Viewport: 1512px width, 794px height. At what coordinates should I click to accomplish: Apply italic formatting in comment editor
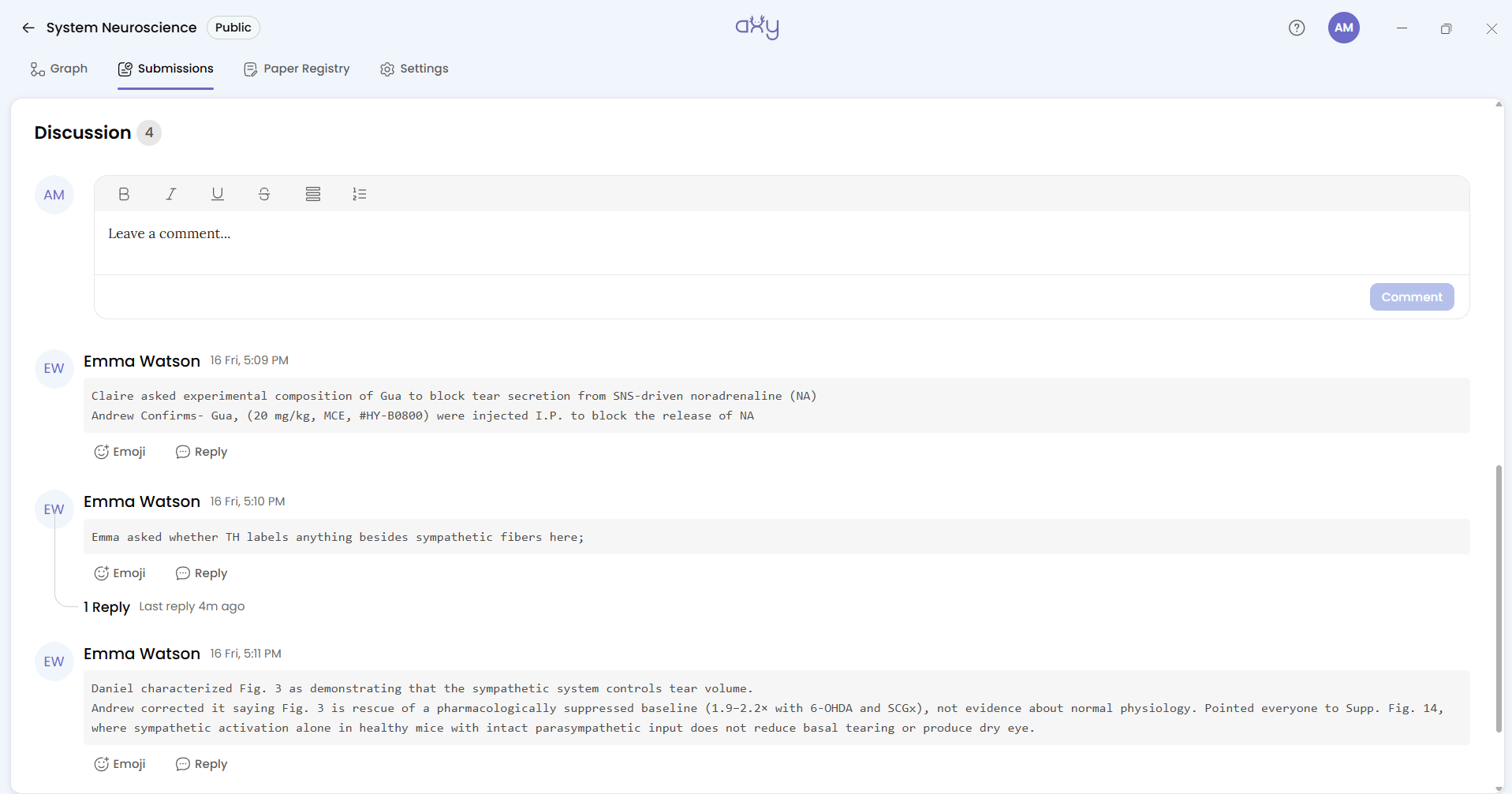[171, 194]
